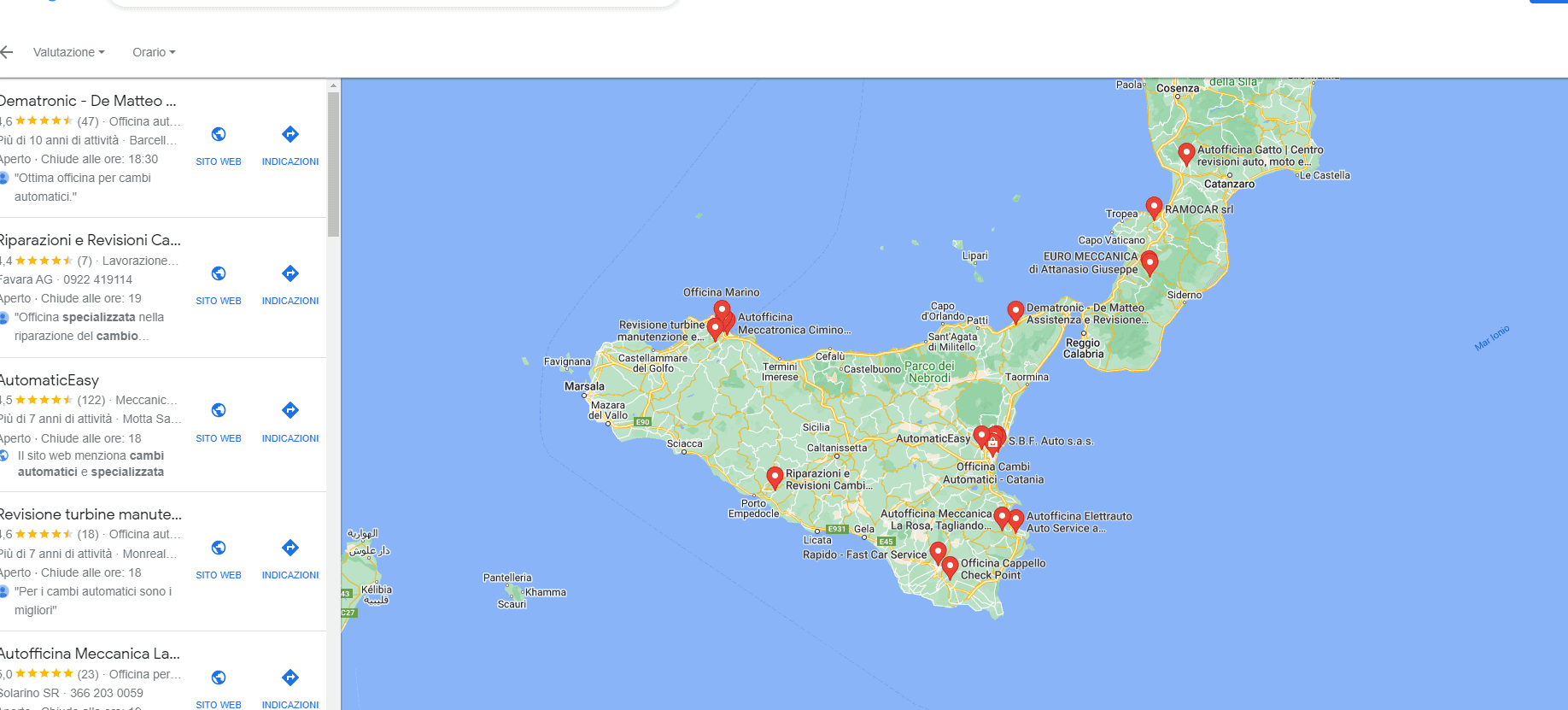Click the Lipari island label
The image size is (1568, 710).
click(x=975, y=256)
